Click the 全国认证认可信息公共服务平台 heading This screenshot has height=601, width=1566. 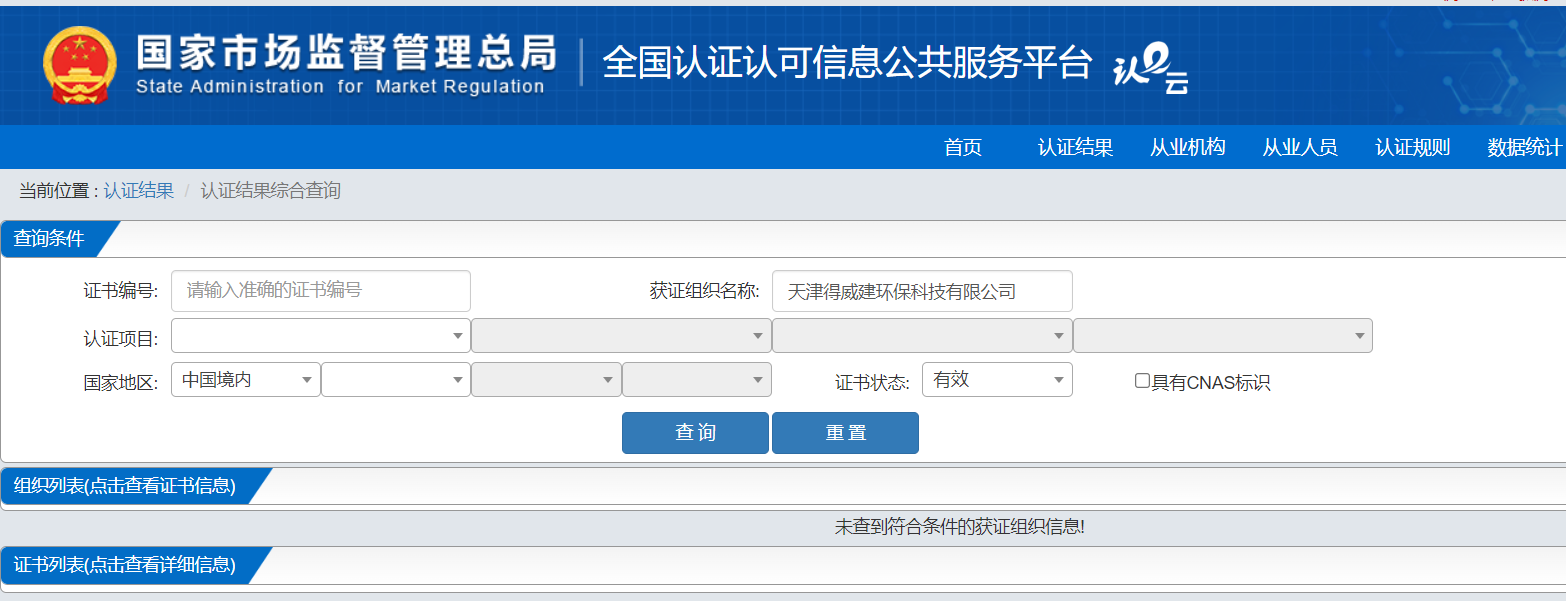tap(847, 63)
